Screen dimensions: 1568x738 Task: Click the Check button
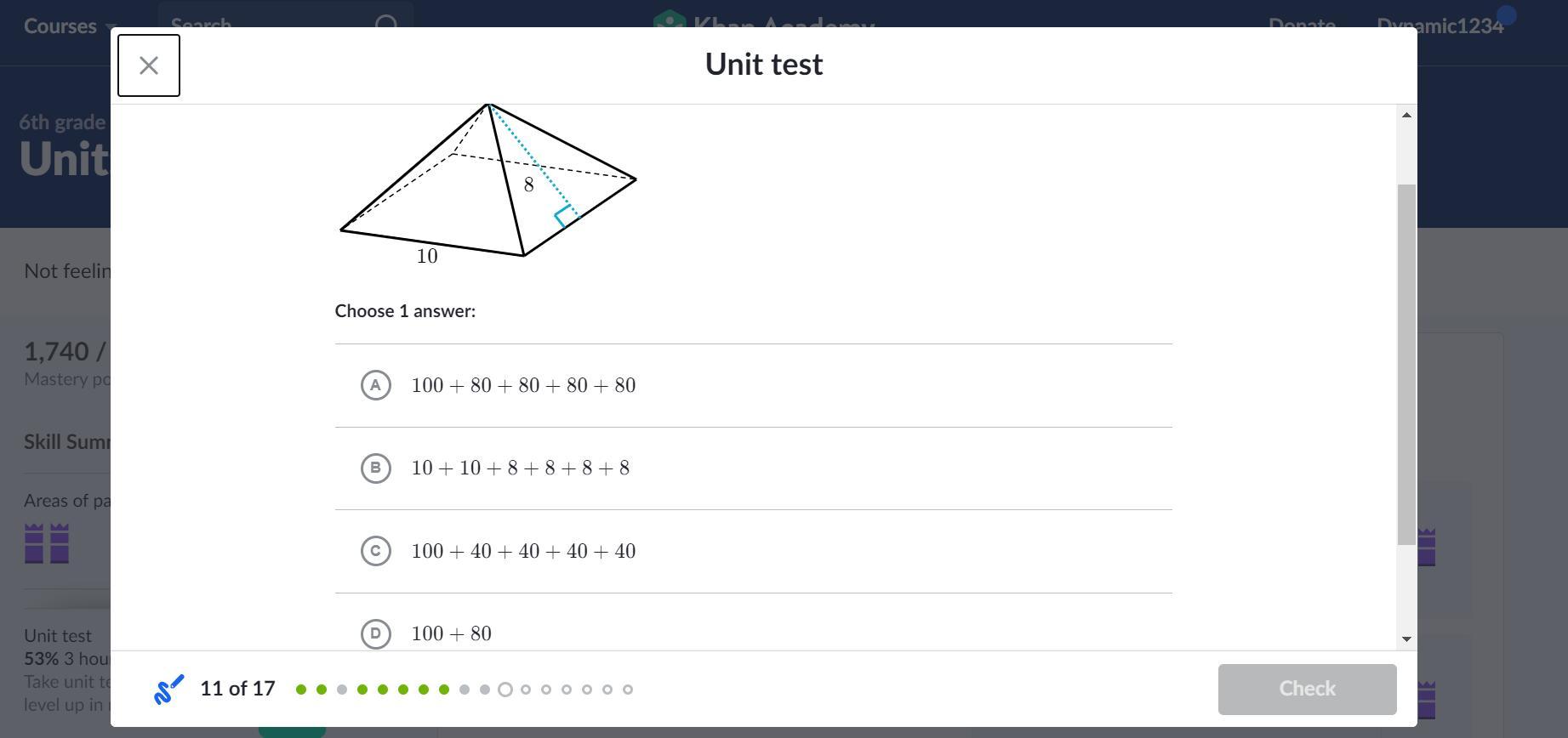pos(1307,690)
